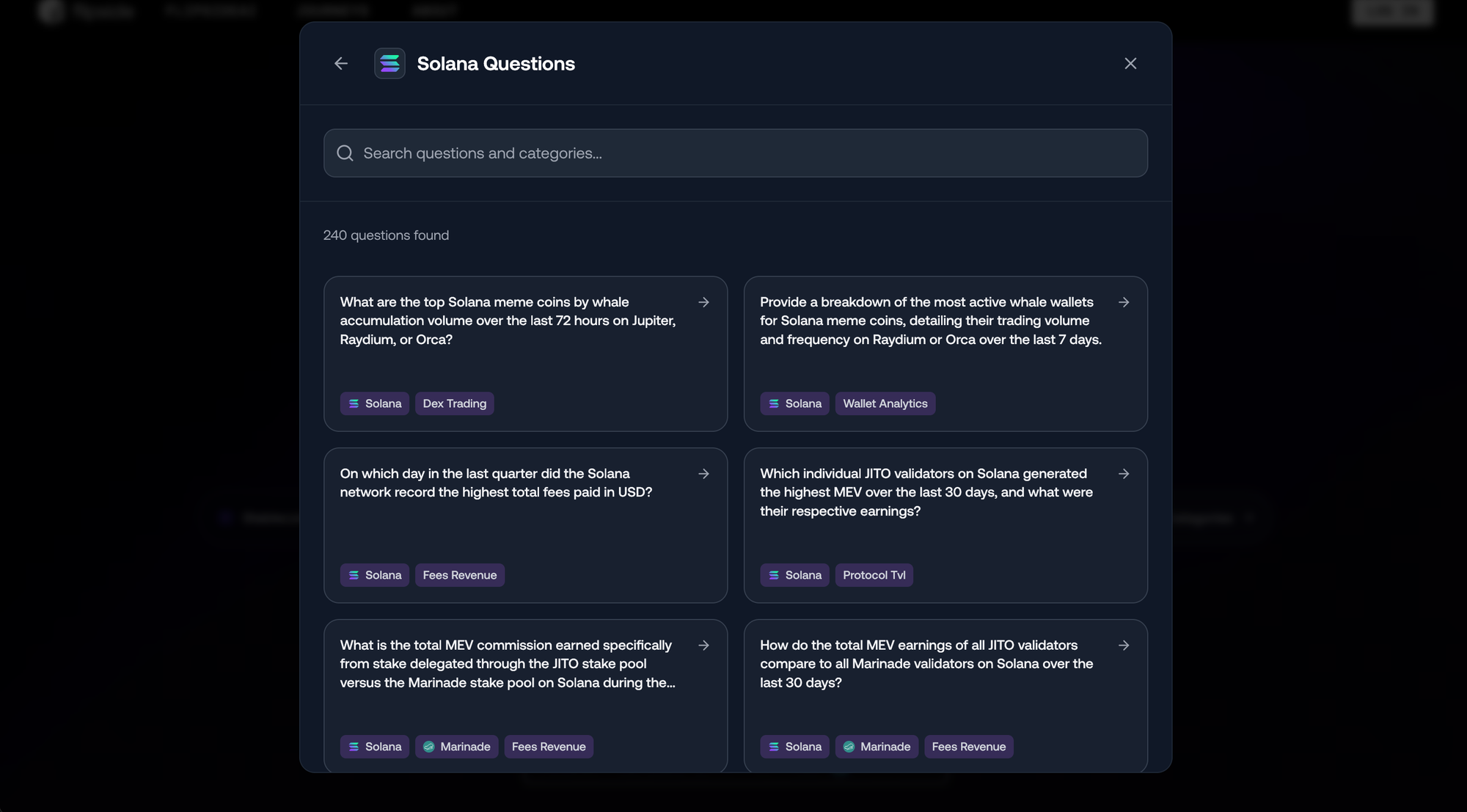Open the question about Solana network highest total fees
Image resolution: width=1467 pixels, height=812 pixels.
point(496,483)
